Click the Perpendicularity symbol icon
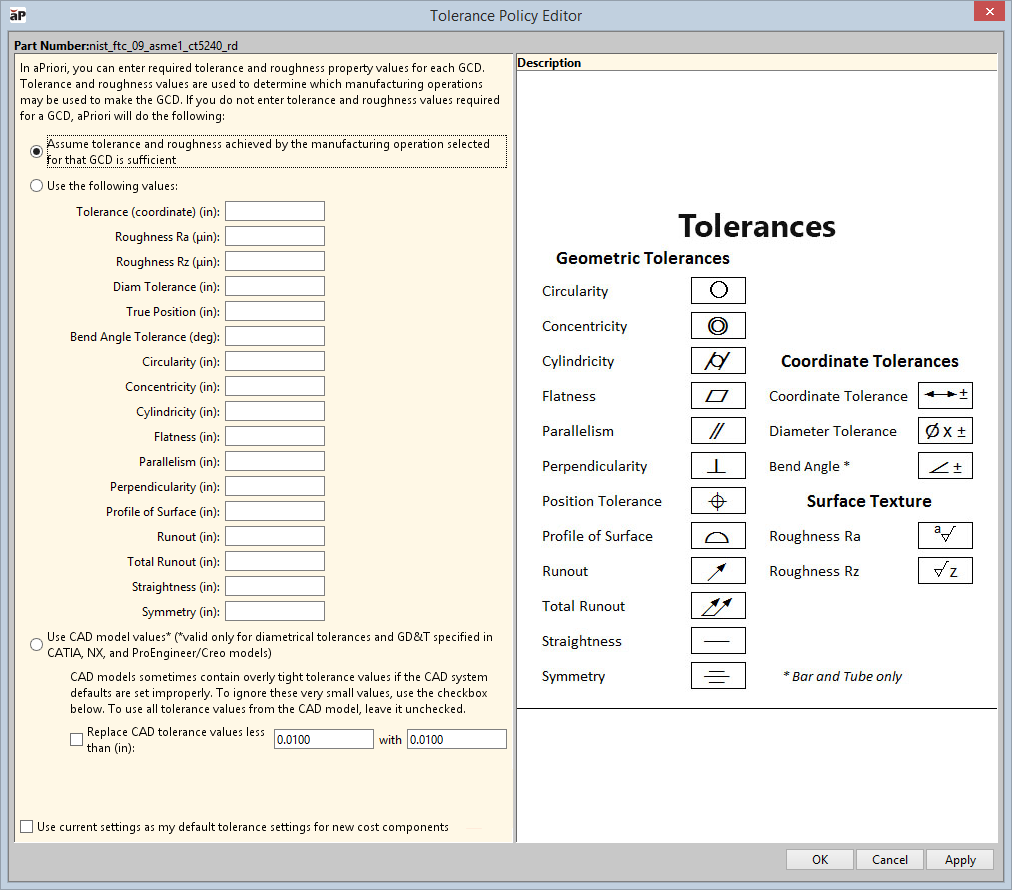Image resolution: width=1012 pixels, height=890 pixels. point(718,465)
